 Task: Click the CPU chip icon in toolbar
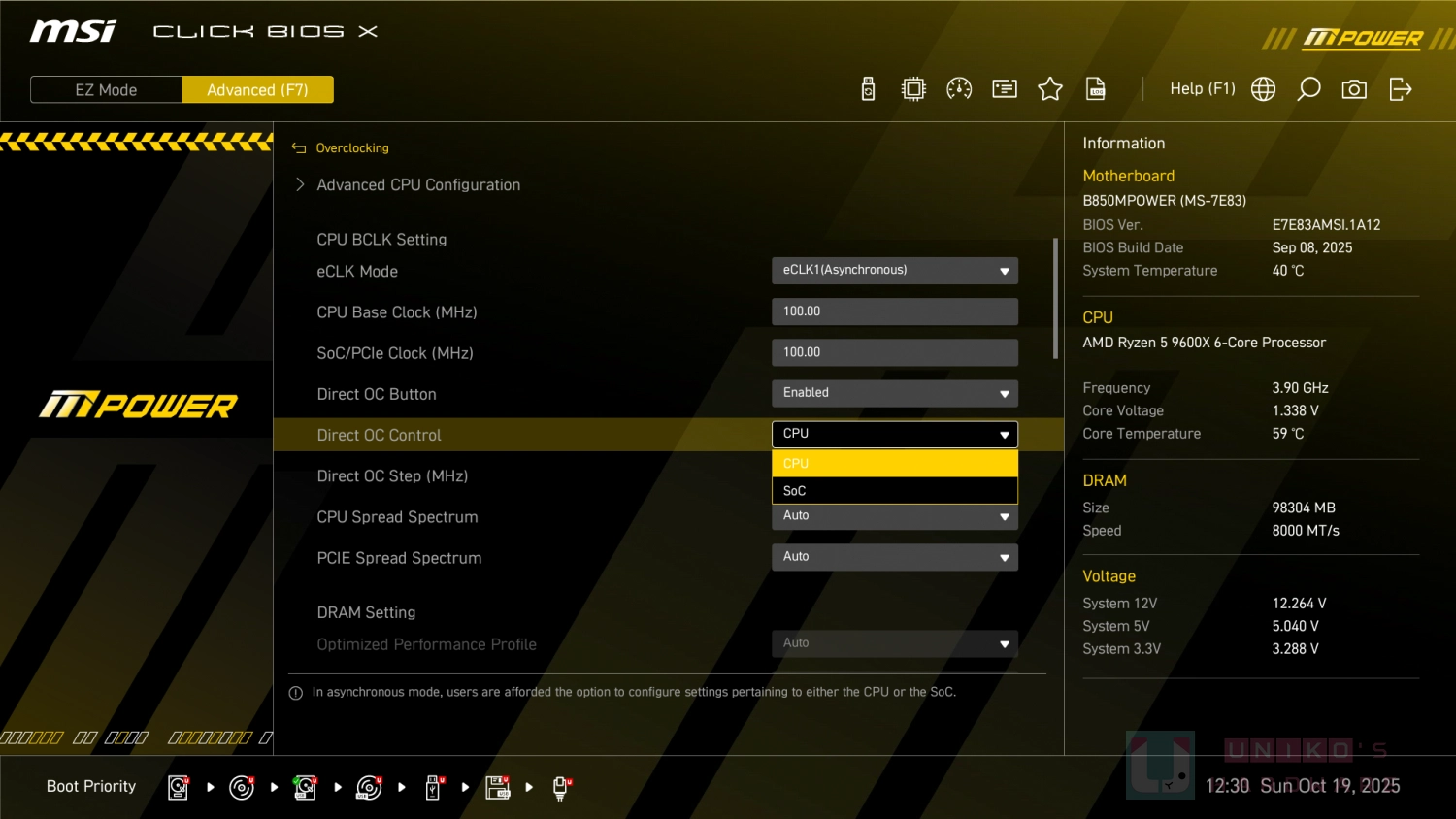913,89
